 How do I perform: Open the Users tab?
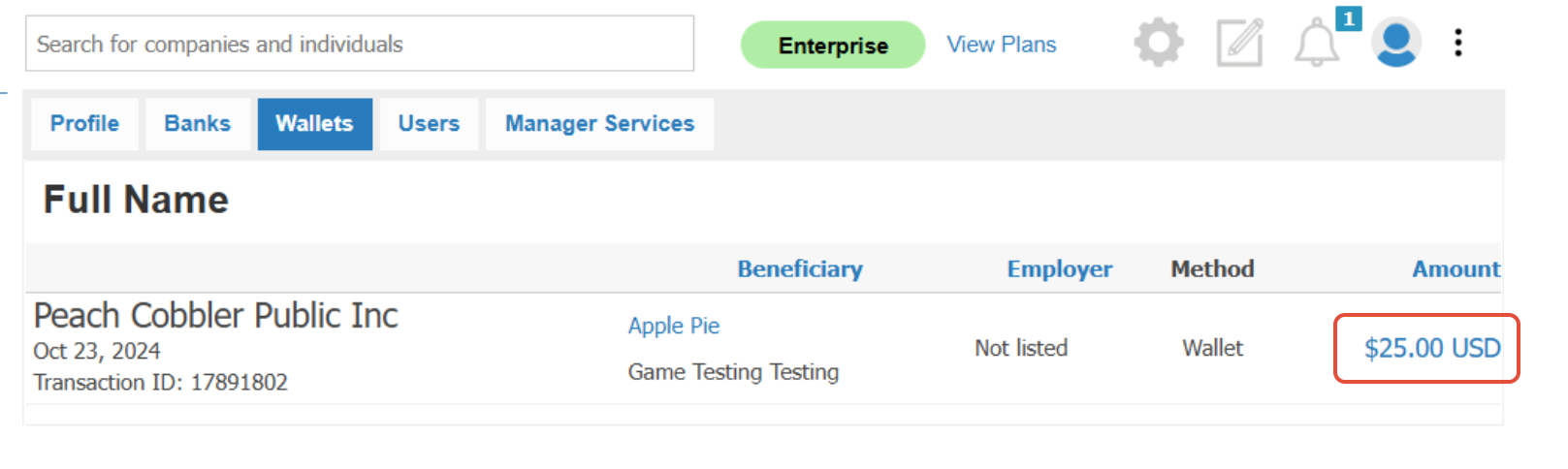tap(429, 124)
